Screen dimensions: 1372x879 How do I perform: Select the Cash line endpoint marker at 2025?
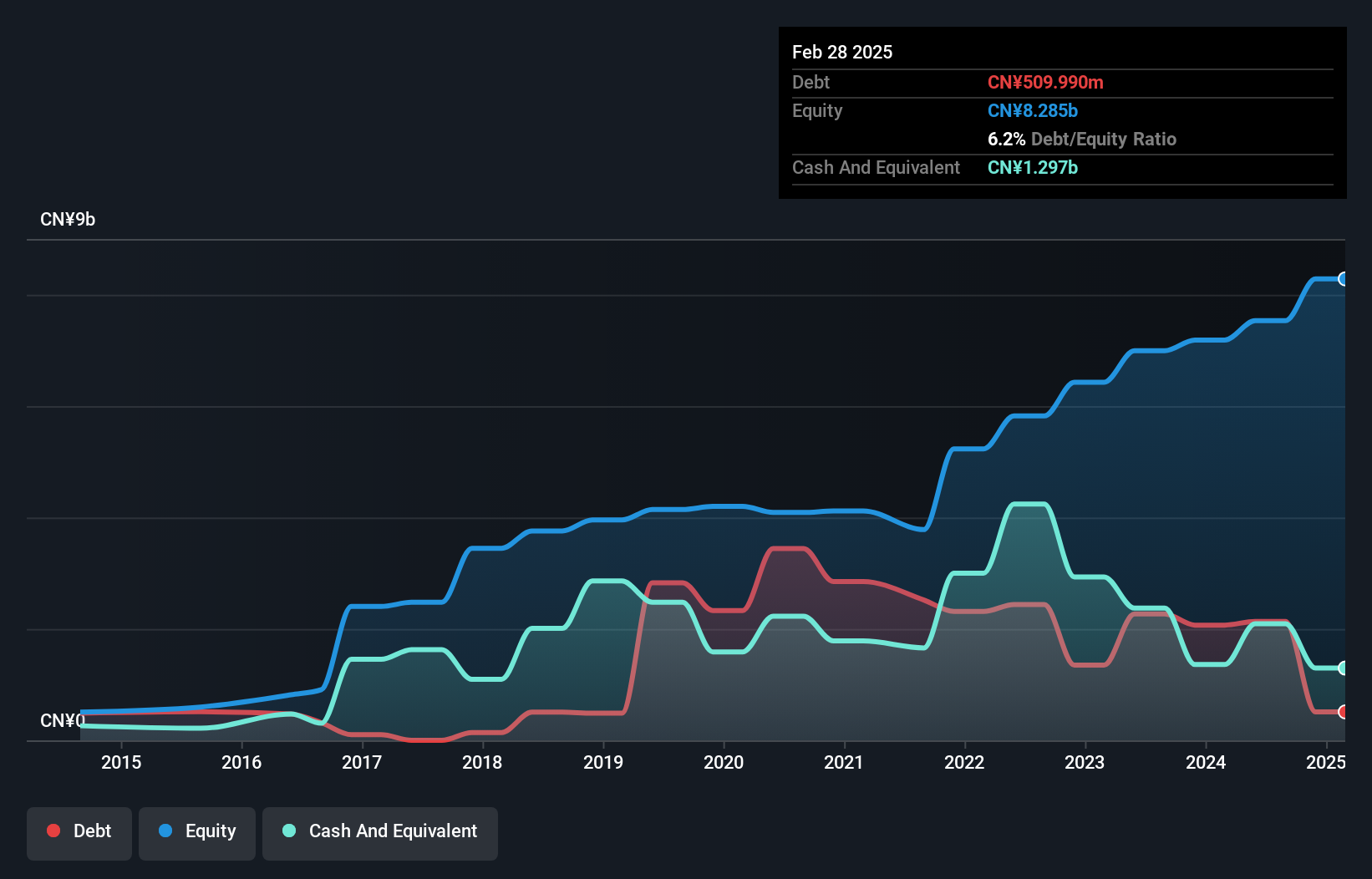[1342, 668]
